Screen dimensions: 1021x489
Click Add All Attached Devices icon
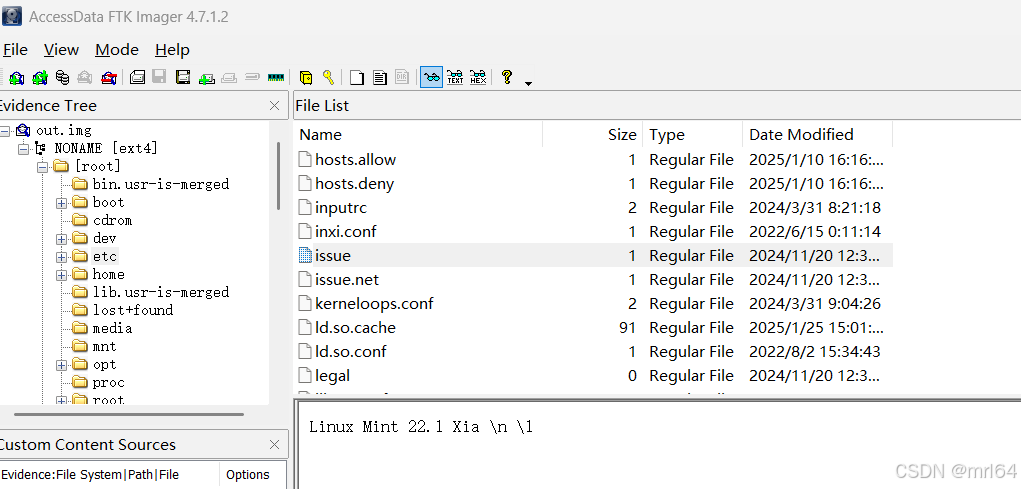click(x=40, y=78)
